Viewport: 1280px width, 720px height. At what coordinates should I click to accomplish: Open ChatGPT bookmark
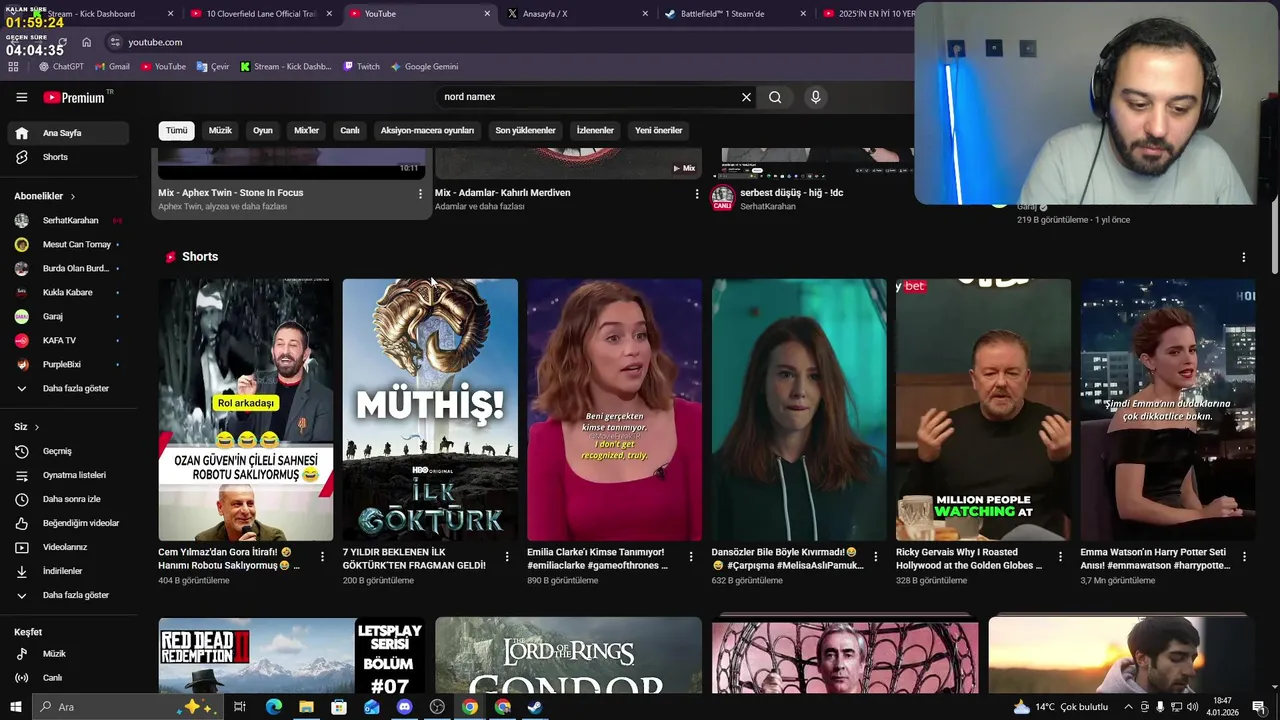point(61,67)
